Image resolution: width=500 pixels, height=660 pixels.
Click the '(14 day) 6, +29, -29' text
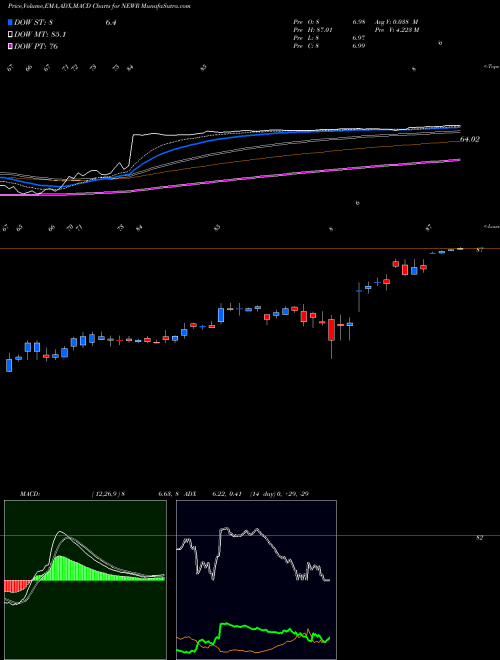279,494
